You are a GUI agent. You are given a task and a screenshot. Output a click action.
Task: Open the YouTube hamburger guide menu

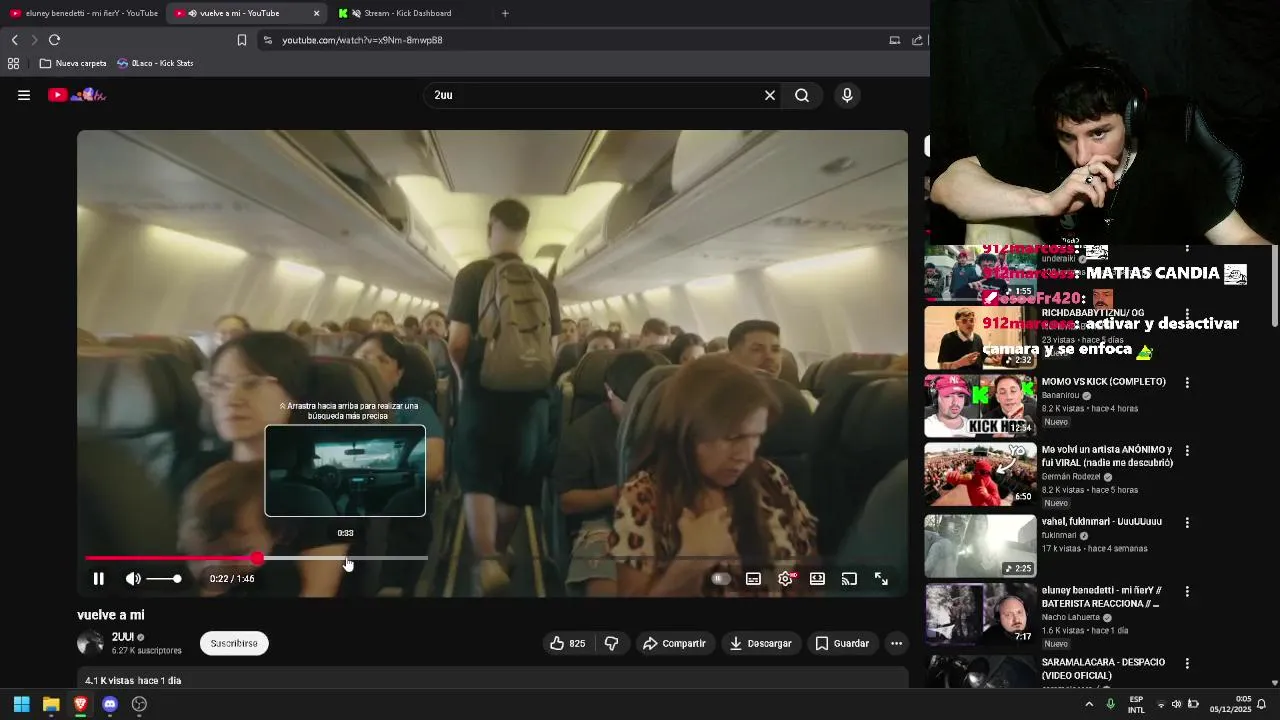coord(24,95)
